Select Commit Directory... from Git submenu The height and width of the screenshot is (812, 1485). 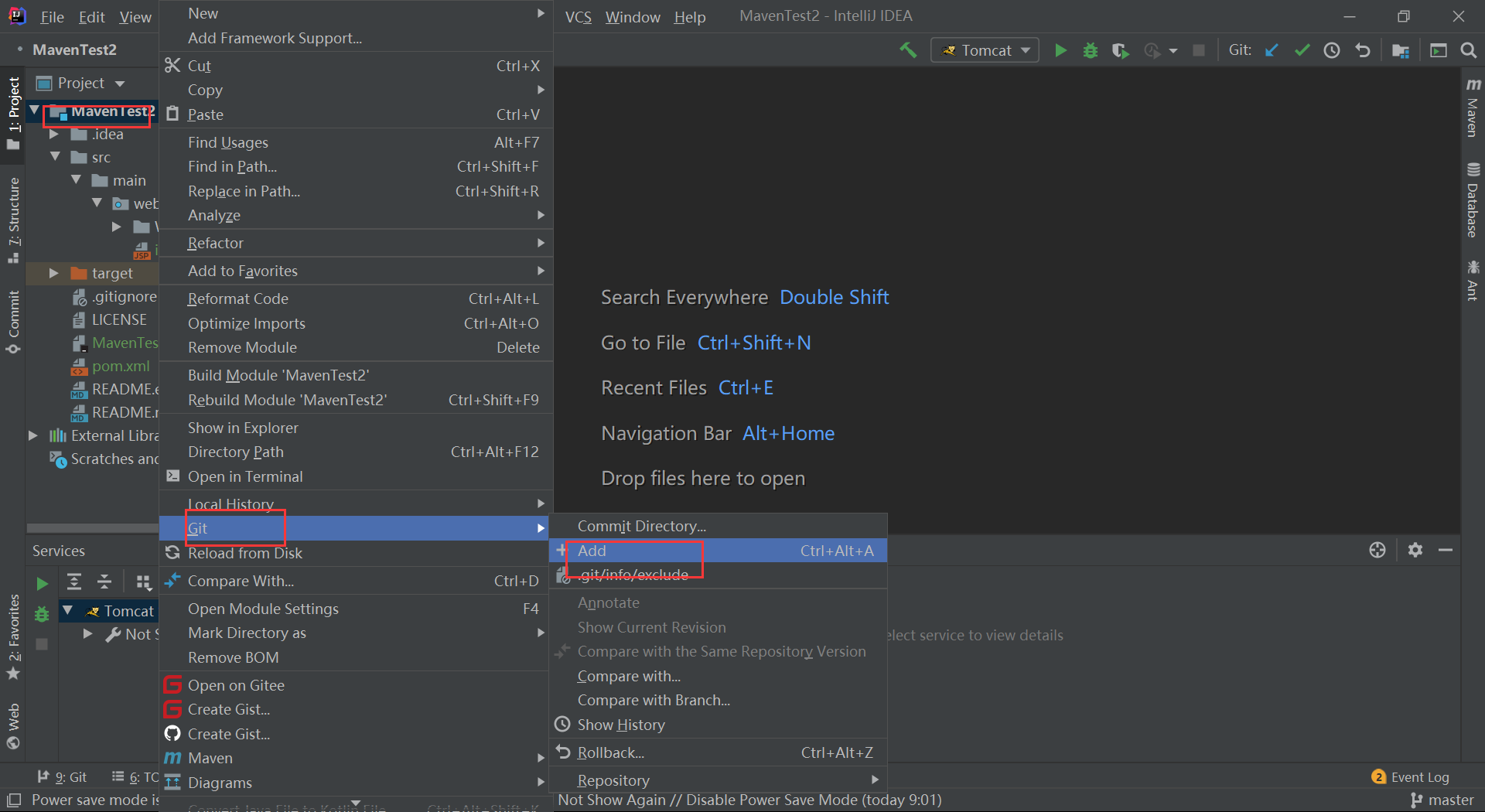point(718,526)
